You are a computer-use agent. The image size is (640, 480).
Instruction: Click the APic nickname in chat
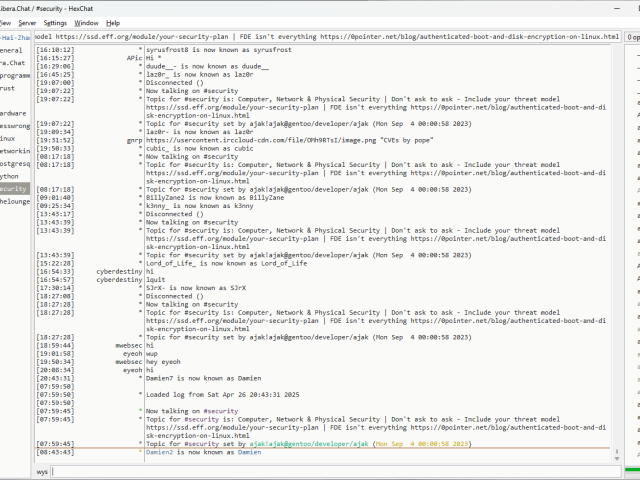point(134,58)
